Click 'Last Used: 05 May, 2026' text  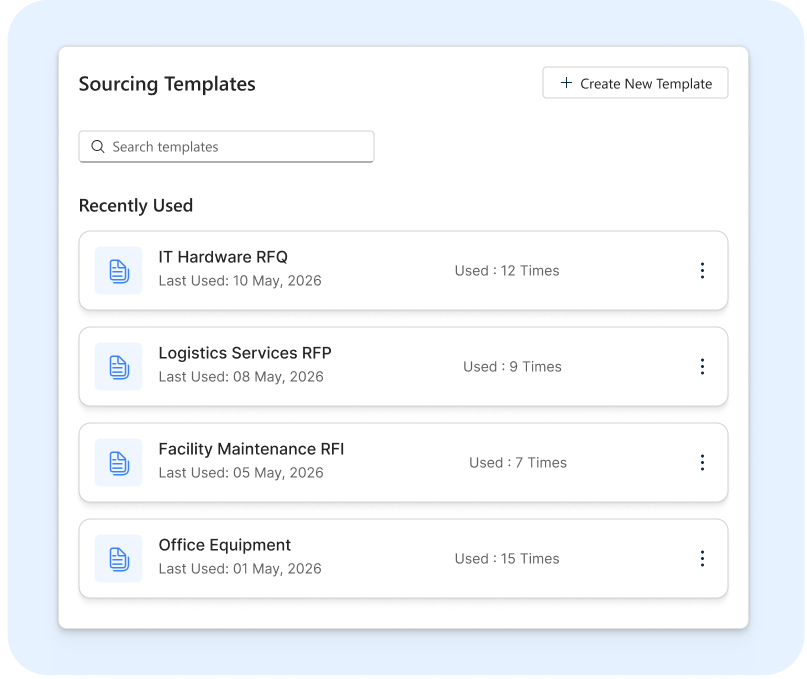[241, 473]
